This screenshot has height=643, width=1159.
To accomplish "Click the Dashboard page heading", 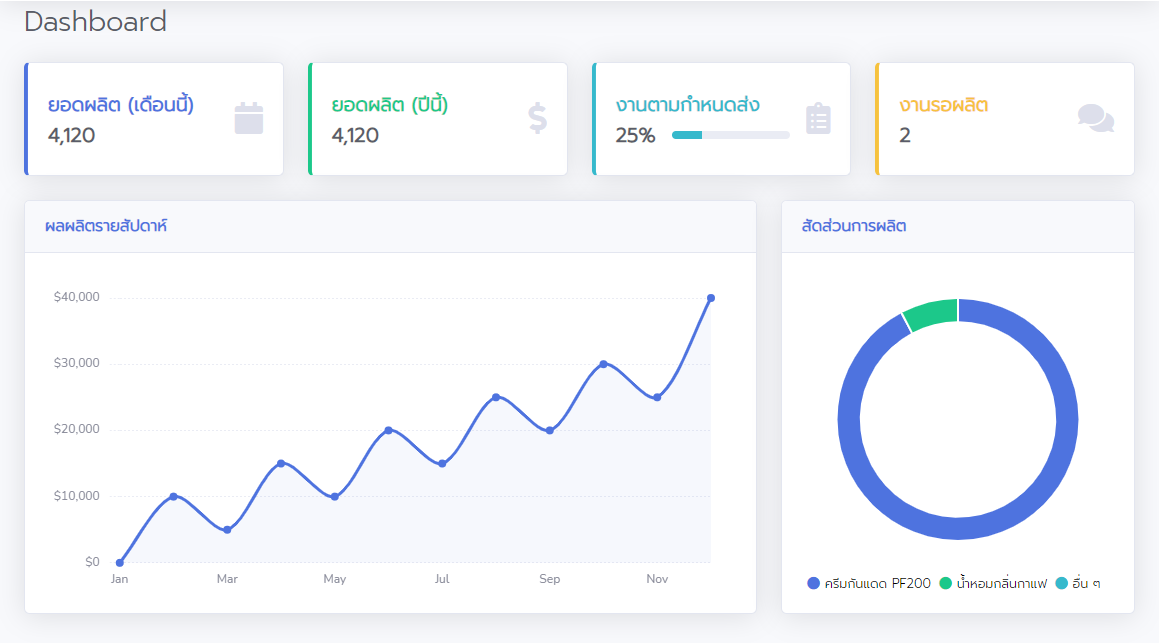I will (95, 21).
